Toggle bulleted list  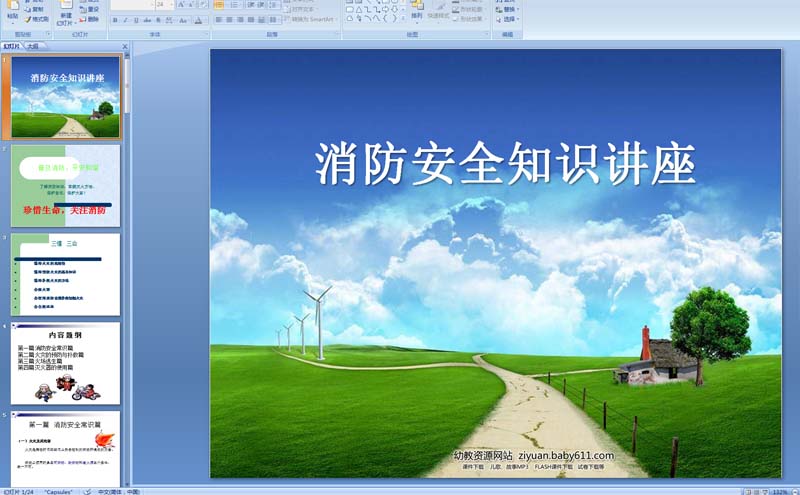coord(219,5)
